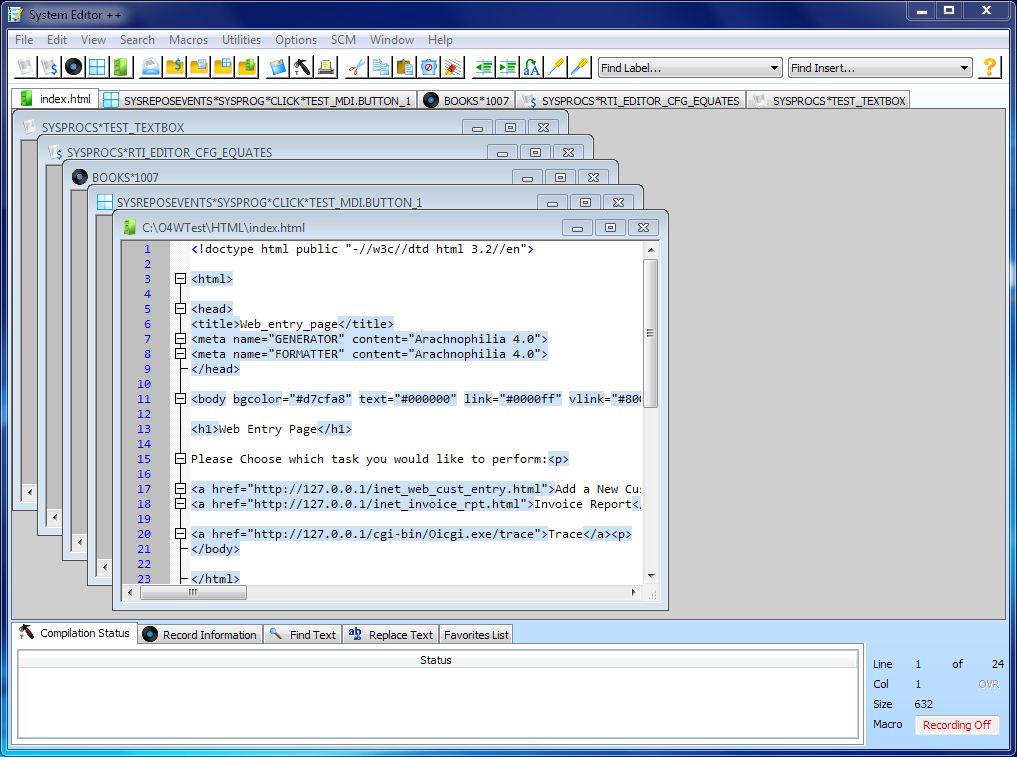
Task: Click the green outdent left-arrow icon
Action: pos(483,67)
